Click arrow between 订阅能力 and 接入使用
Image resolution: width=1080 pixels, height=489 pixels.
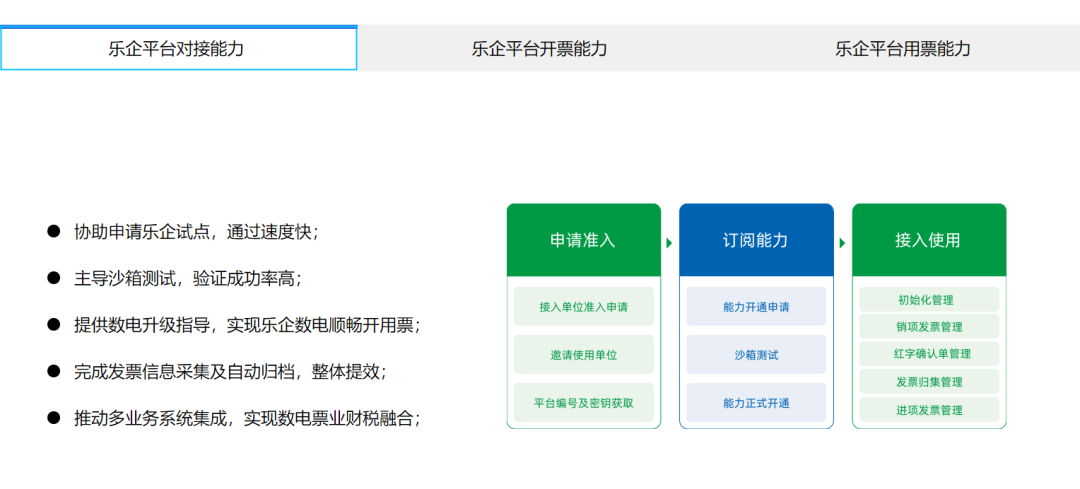(x=842, y=242)
